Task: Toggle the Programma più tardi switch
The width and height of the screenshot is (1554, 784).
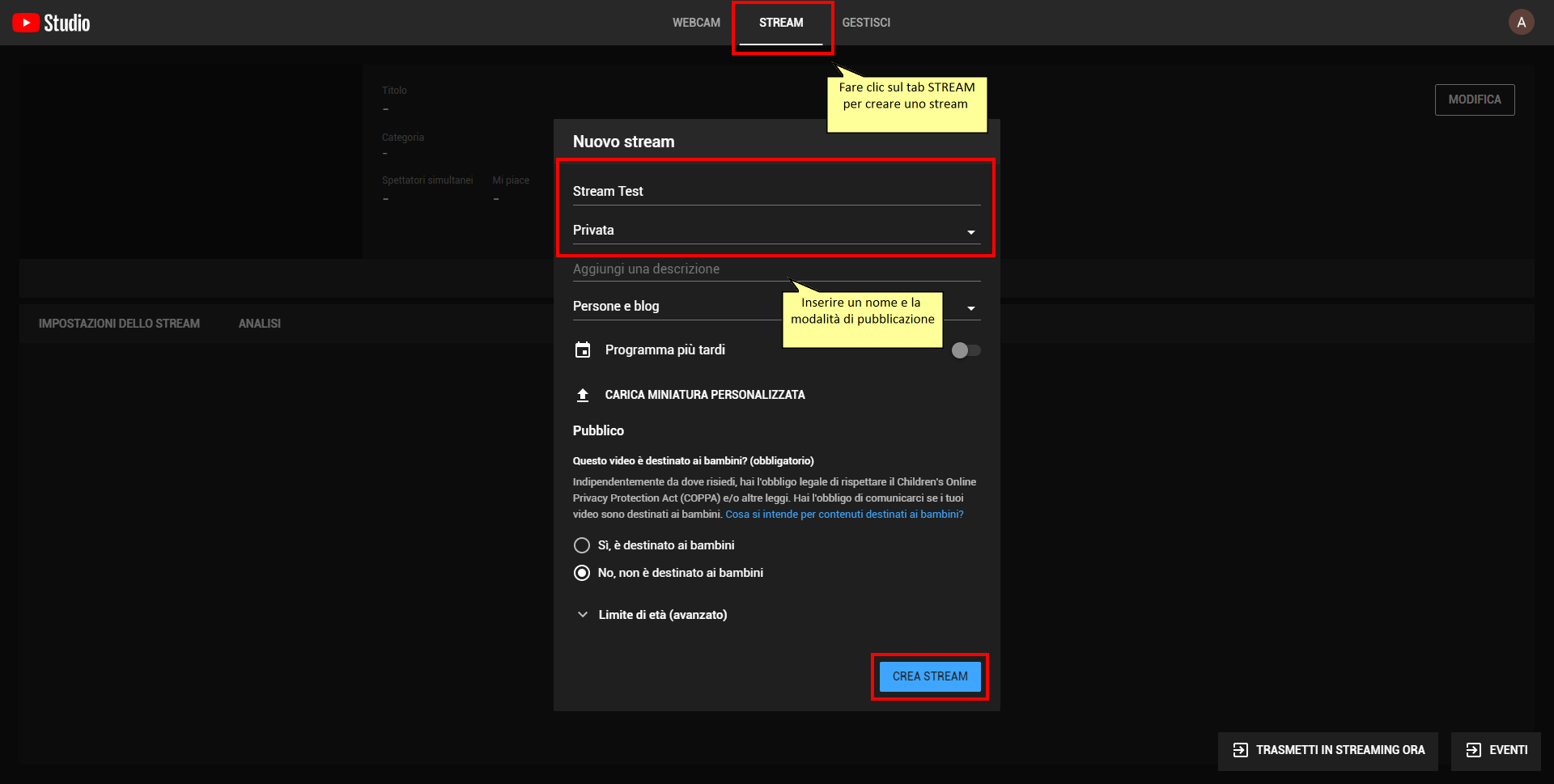Action: point(966,350)
